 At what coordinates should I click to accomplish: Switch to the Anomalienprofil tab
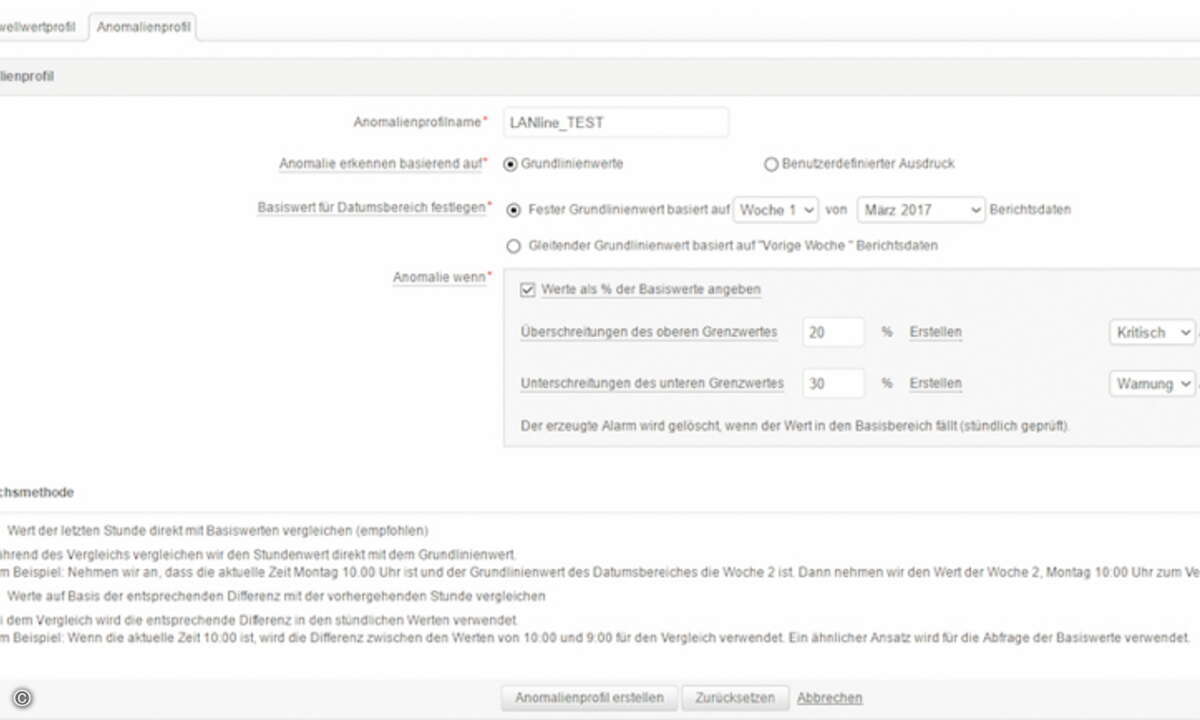coord(144,26)
